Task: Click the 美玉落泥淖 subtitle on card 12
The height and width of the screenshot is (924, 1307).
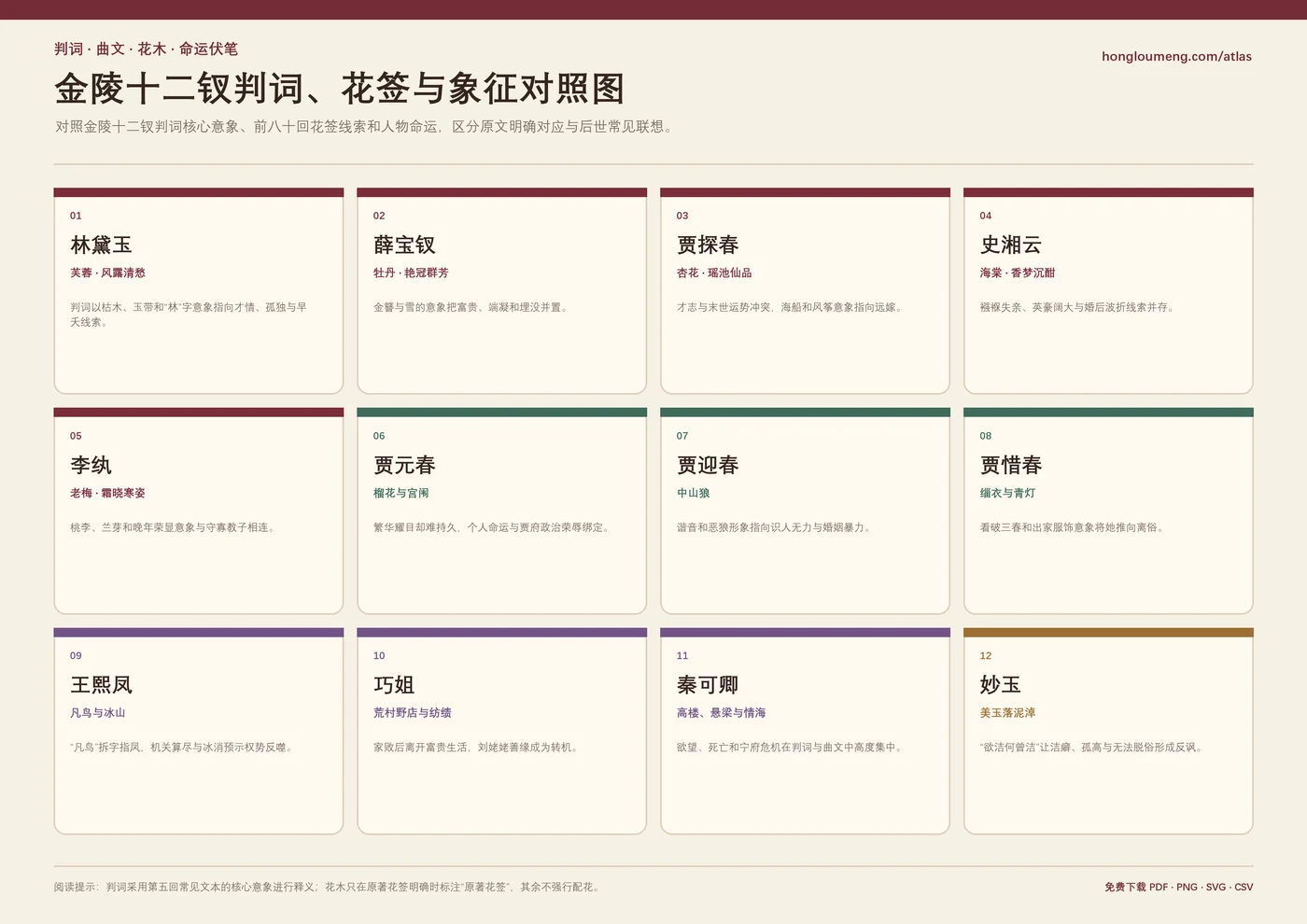Action: [1007, 712]
